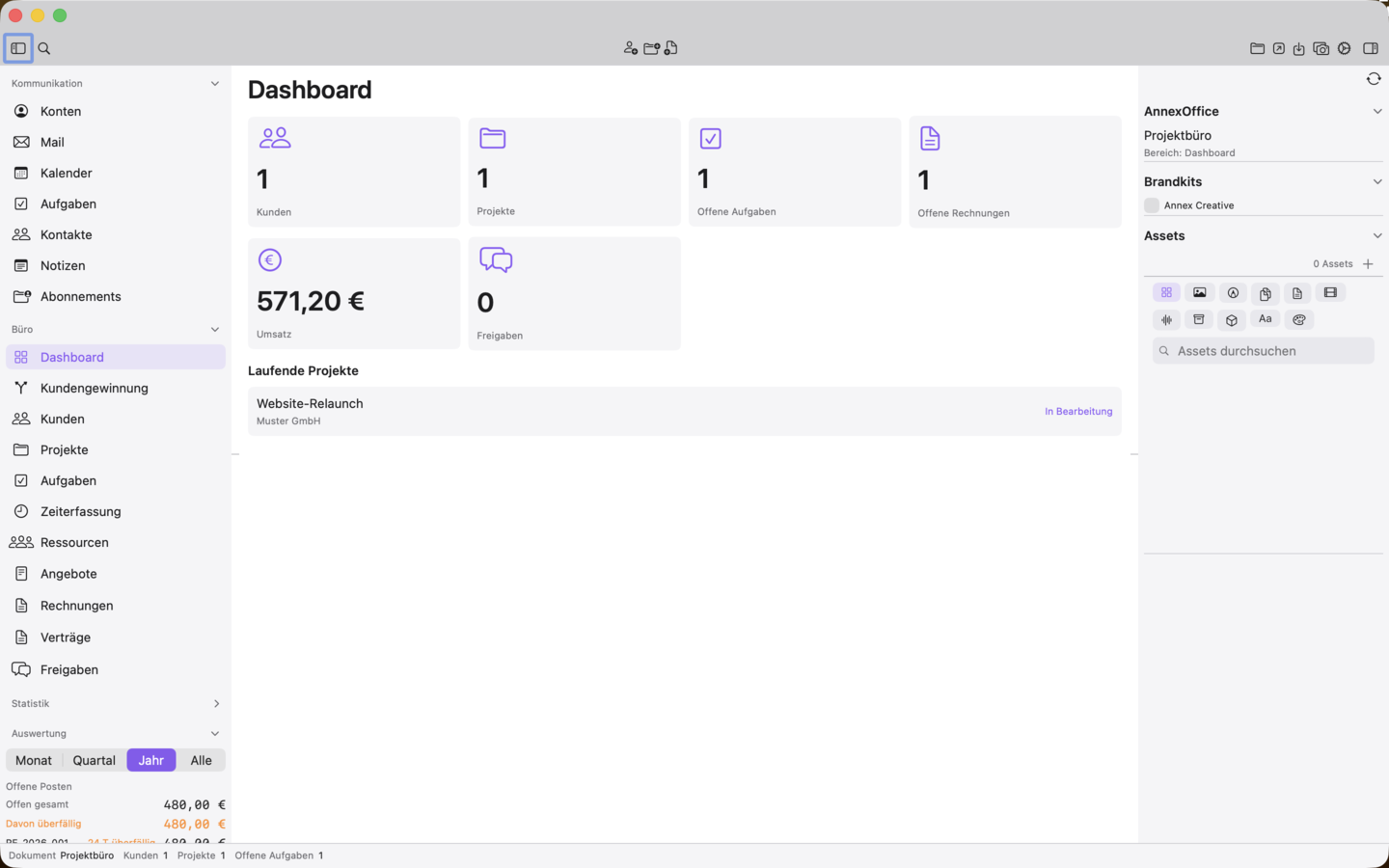The height and width of the screenshot is (868, 1389).
Task: Click the refresh sync icon
Action: click(1374, 79)
